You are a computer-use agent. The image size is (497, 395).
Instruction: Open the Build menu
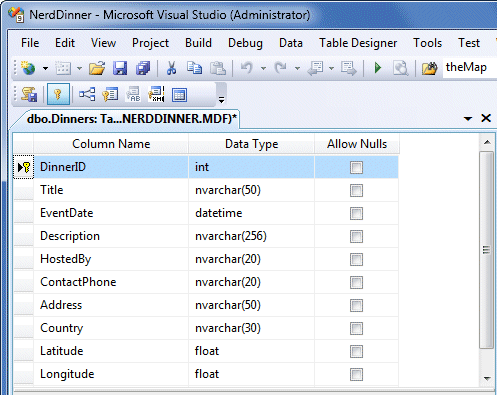(x=198, y=43)
